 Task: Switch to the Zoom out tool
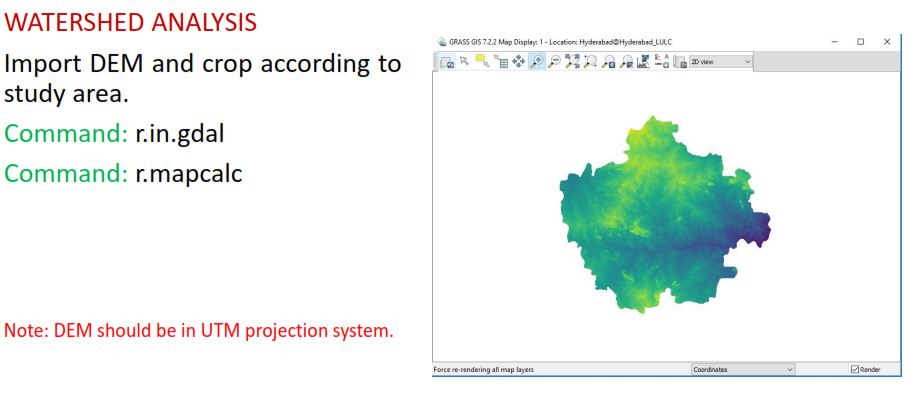pos(554,62)
